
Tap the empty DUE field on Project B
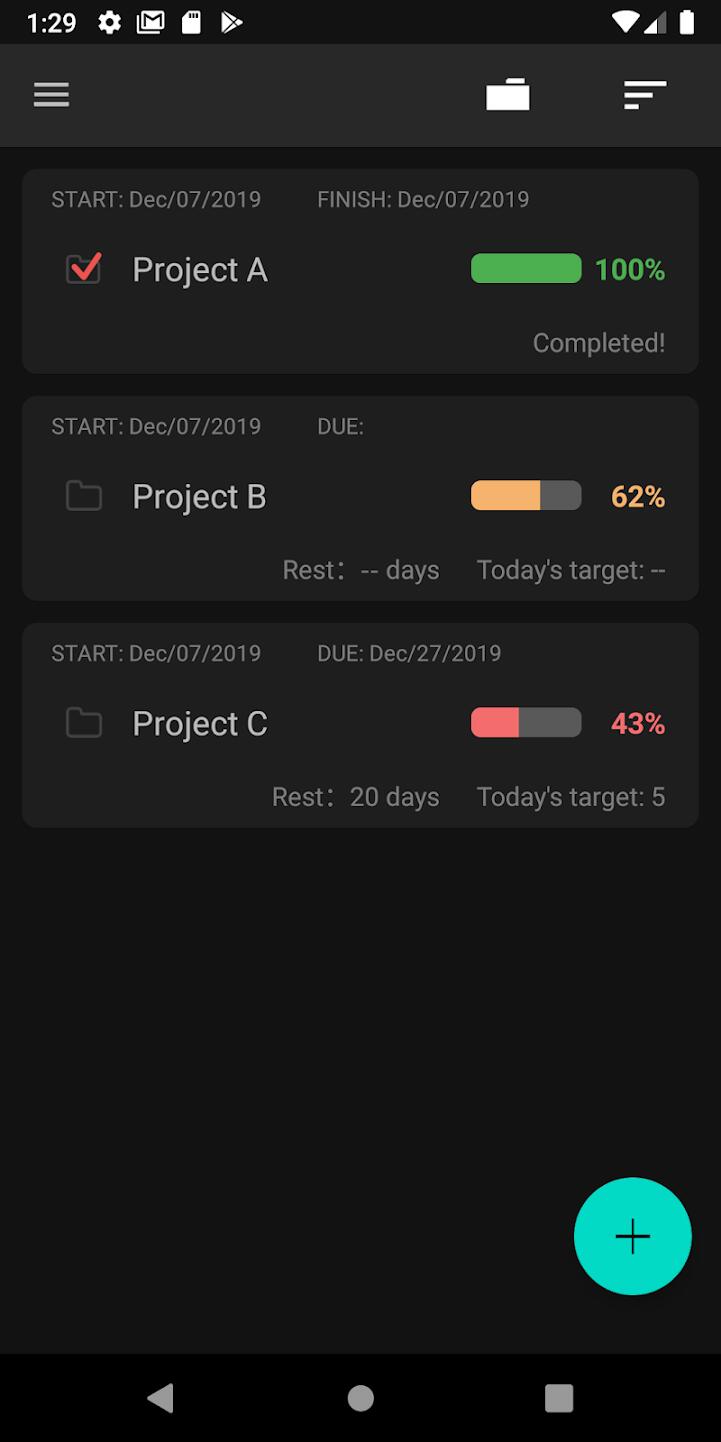(341, 426)
